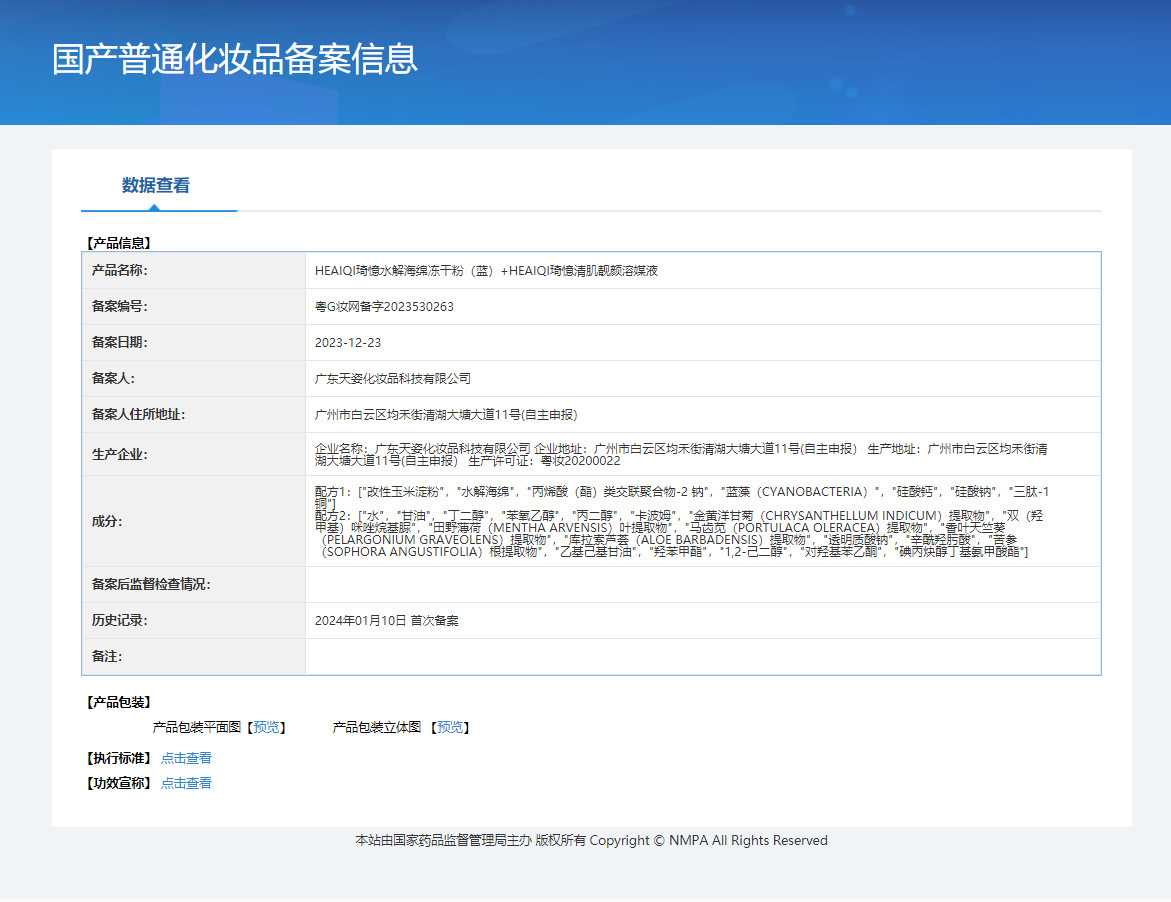Click the 成分 row label
This screenshot has width=1171, height=902.
pos(107,521)
